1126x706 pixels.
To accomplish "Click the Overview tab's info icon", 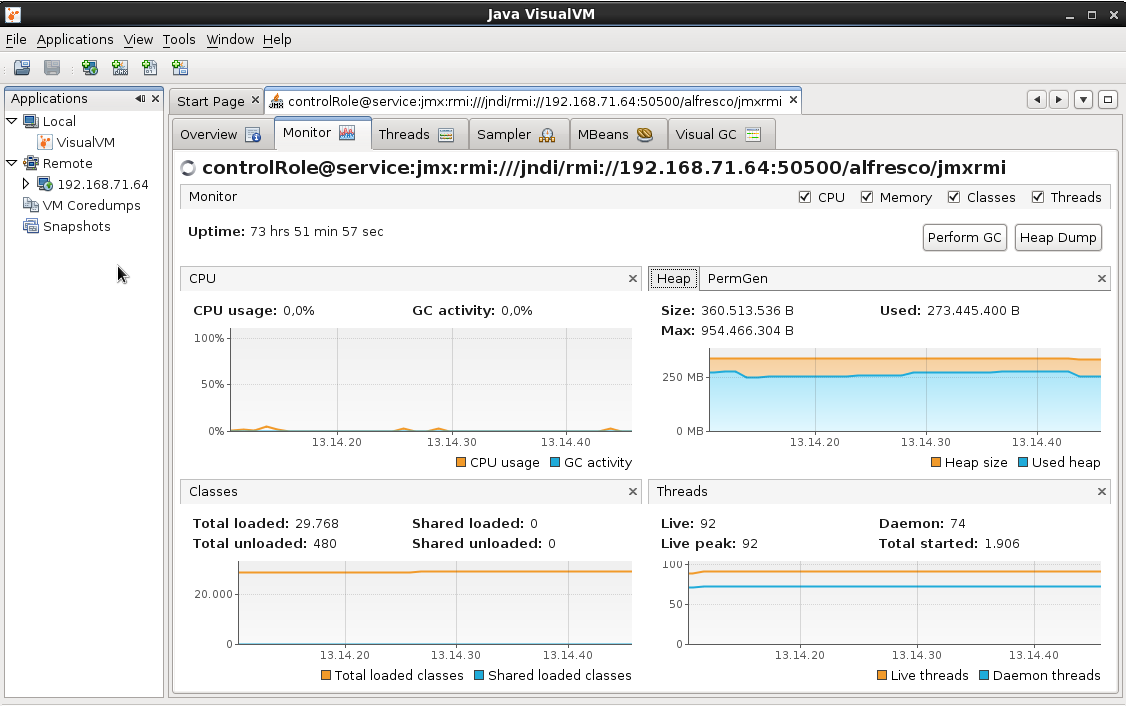I will tap(253, 134).
